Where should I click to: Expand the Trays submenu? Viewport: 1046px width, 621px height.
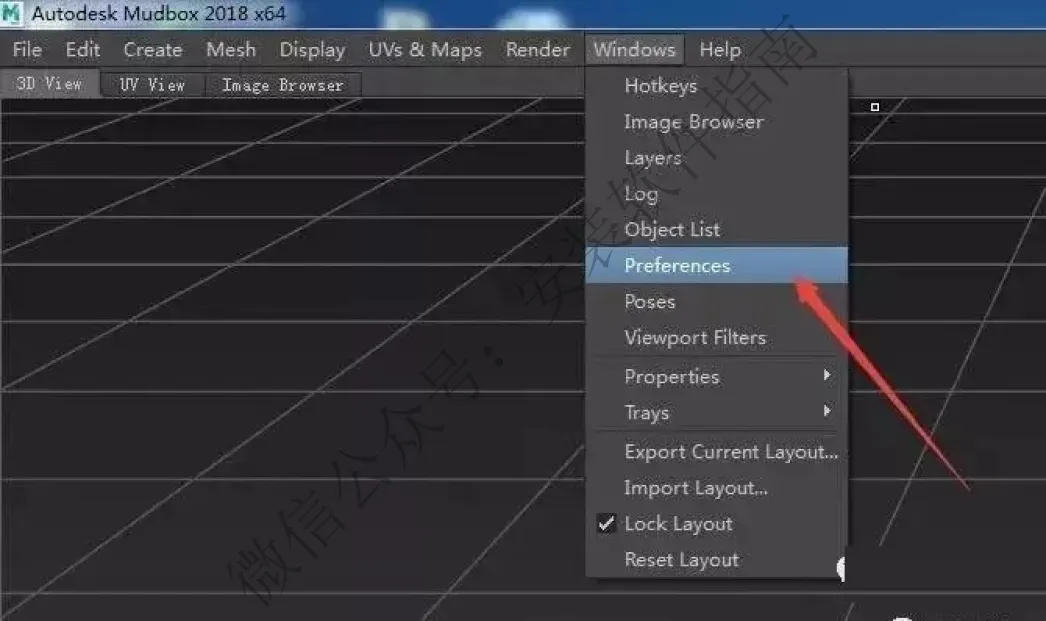tap(716, 412)
